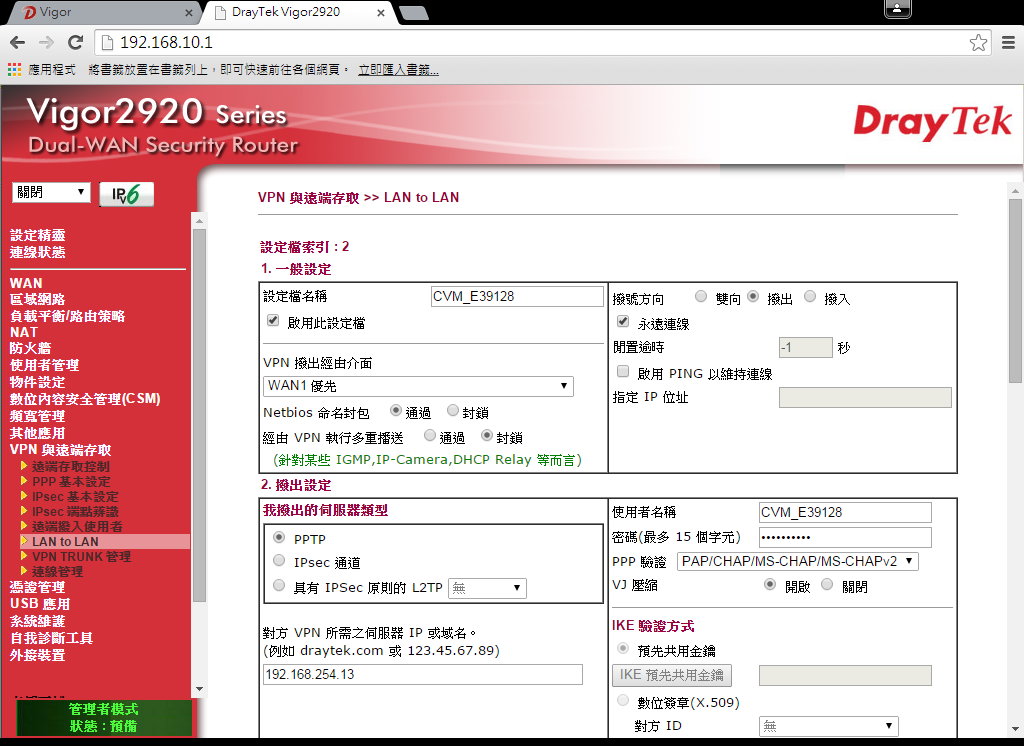Open 連線狀態 menu item
The height and width of the screenshot is (746, 1024).
(x=38, y=252)
